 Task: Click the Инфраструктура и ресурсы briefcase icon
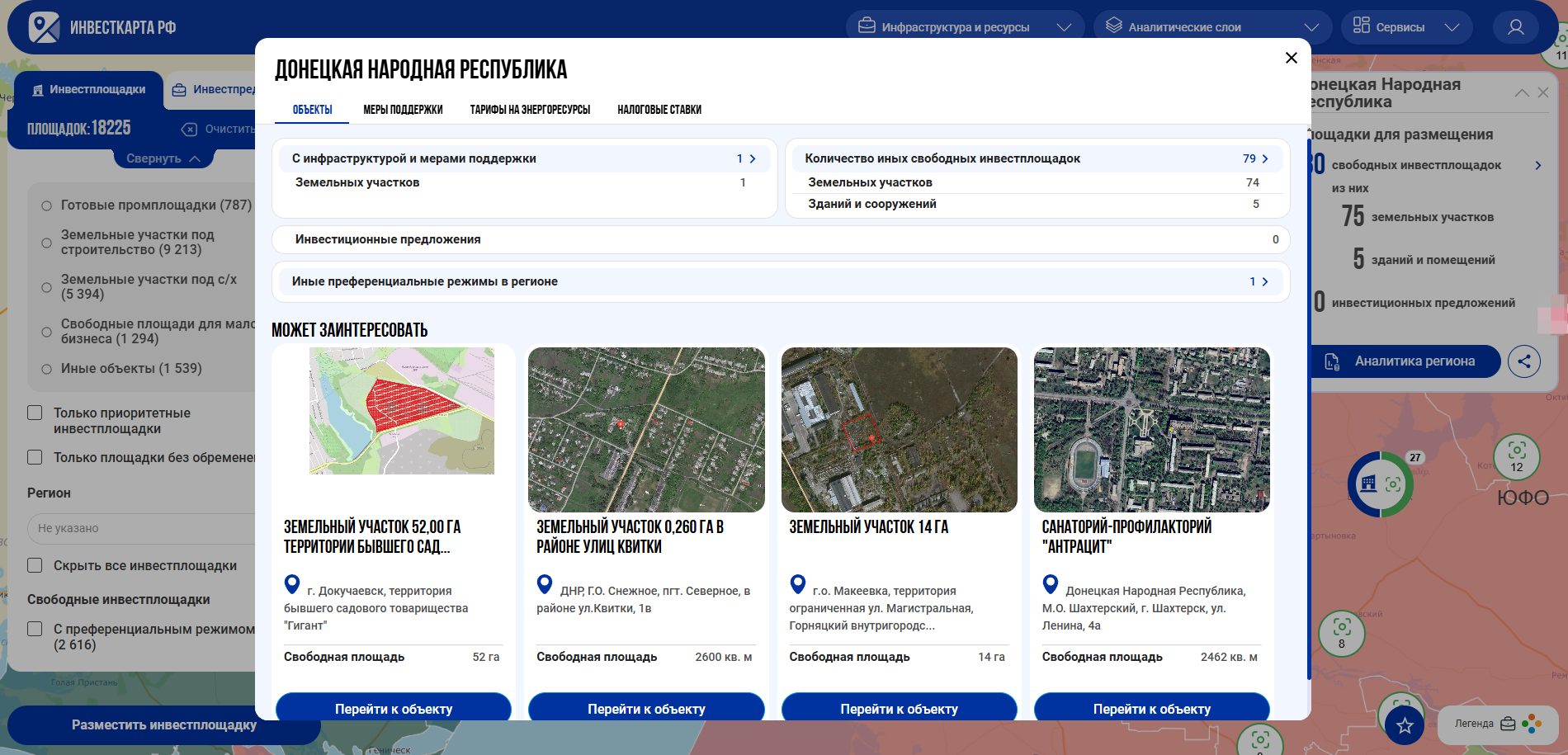pos(867,26)
